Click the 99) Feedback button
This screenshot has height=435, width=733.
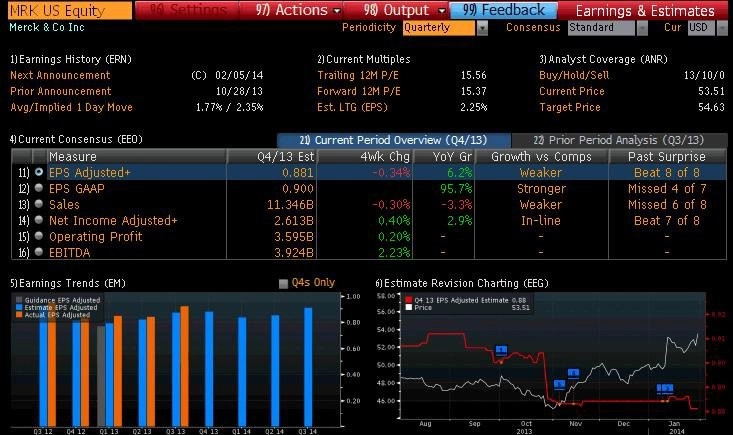pos(503,10)
